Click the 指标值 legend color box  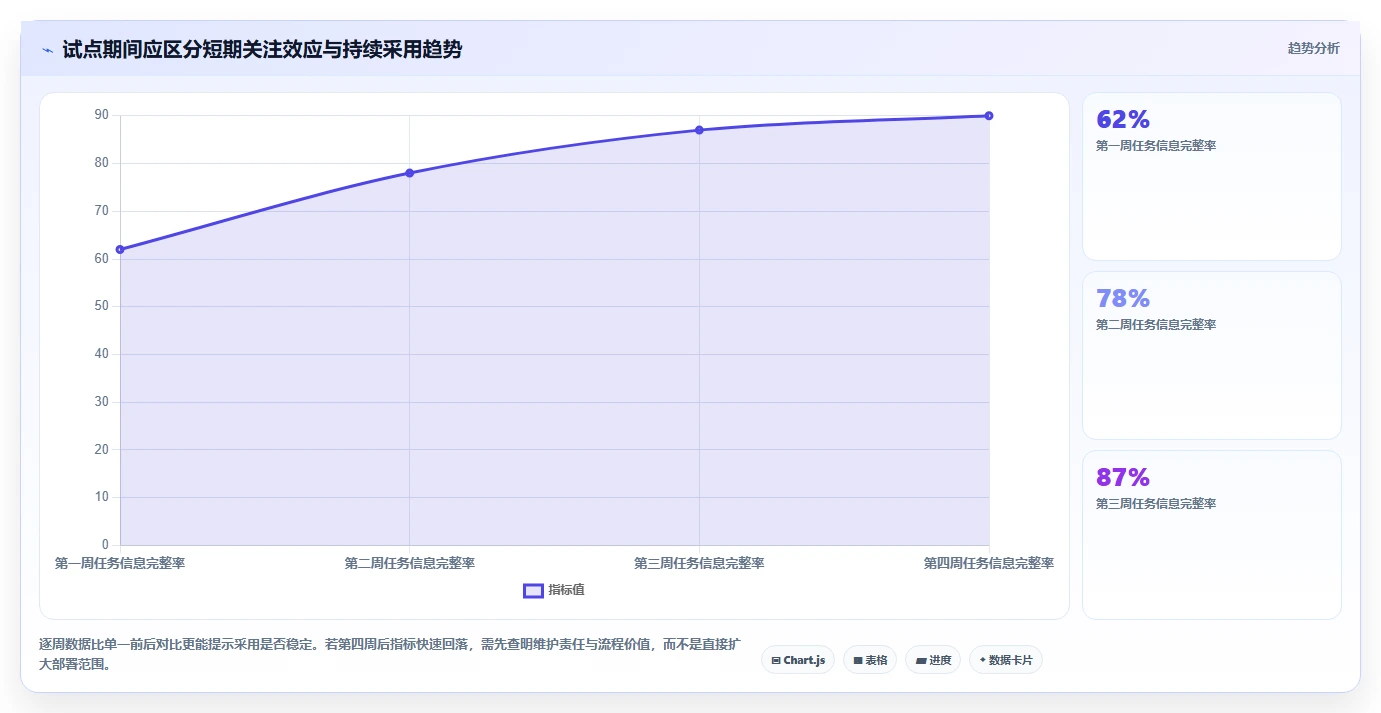pyautogui.click(x=534, y=590)
